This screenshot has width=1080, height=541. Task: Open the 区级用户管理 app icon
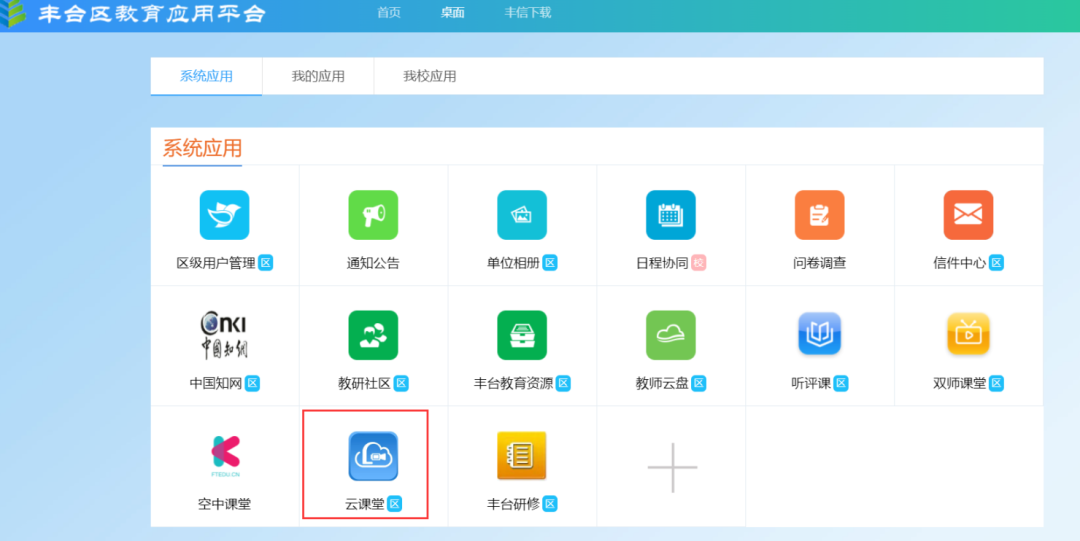(225, 215)
